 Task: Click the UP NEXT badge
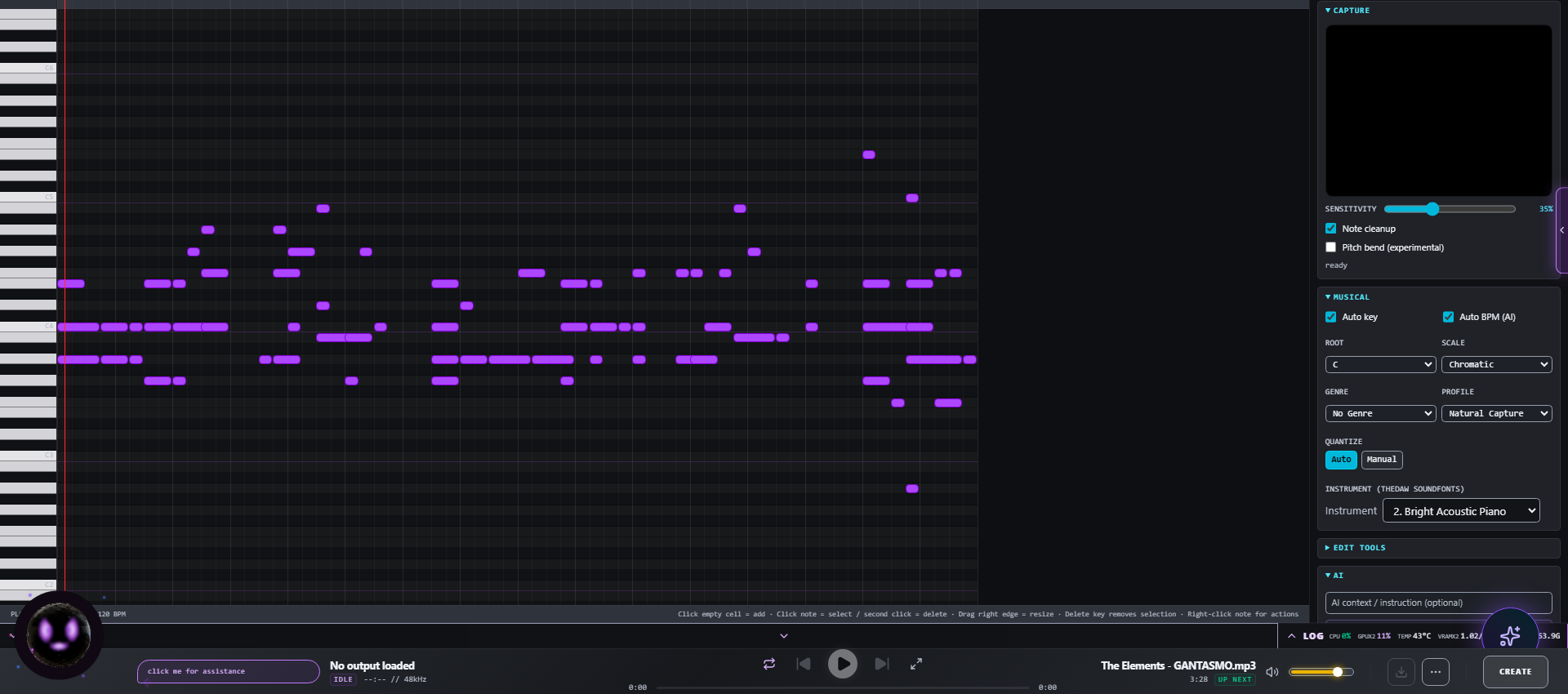[1235, 679]
